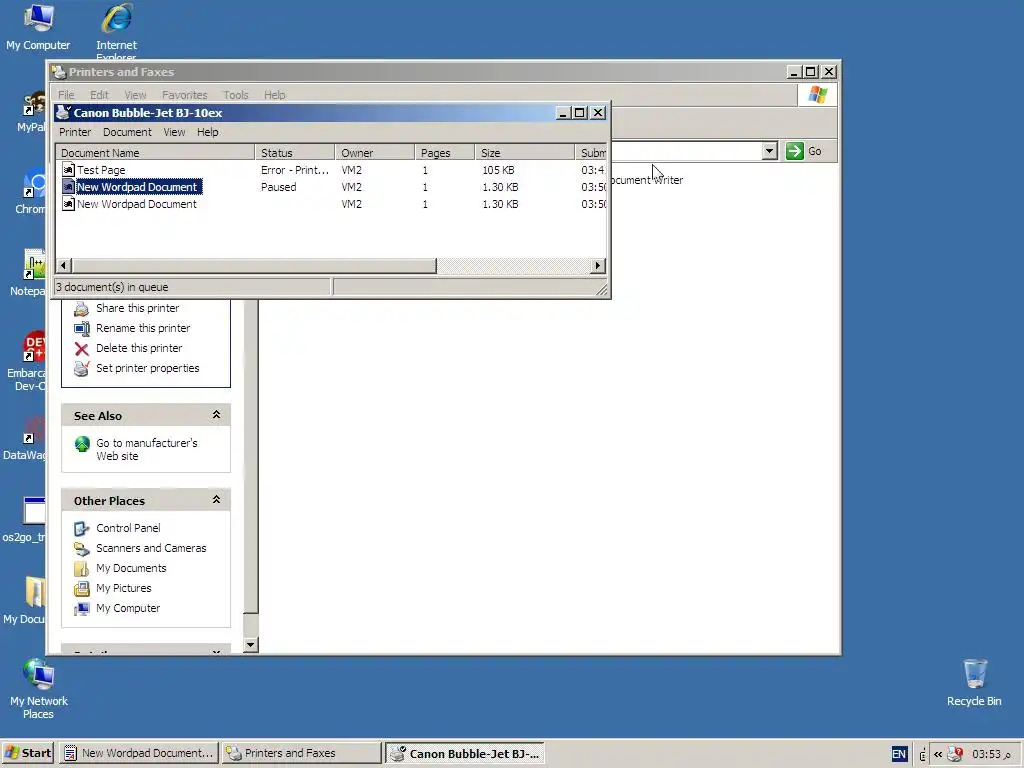Click the Rename this printer icon
The width and height of the screenshot is (1024, 768).
81,328
